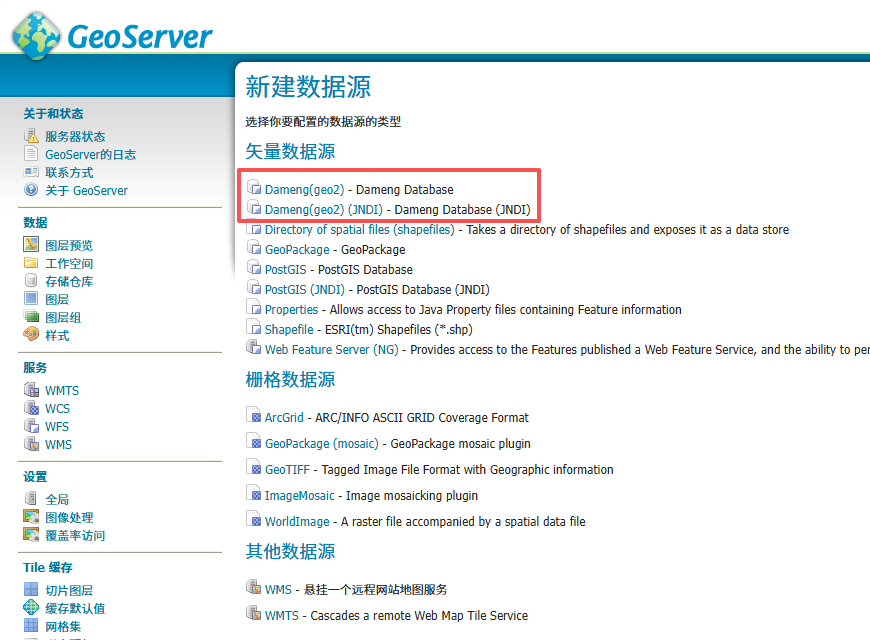The height and width of the screenshot is (640, 870).
Task: Click the WCS service icon
Action: 32,407
